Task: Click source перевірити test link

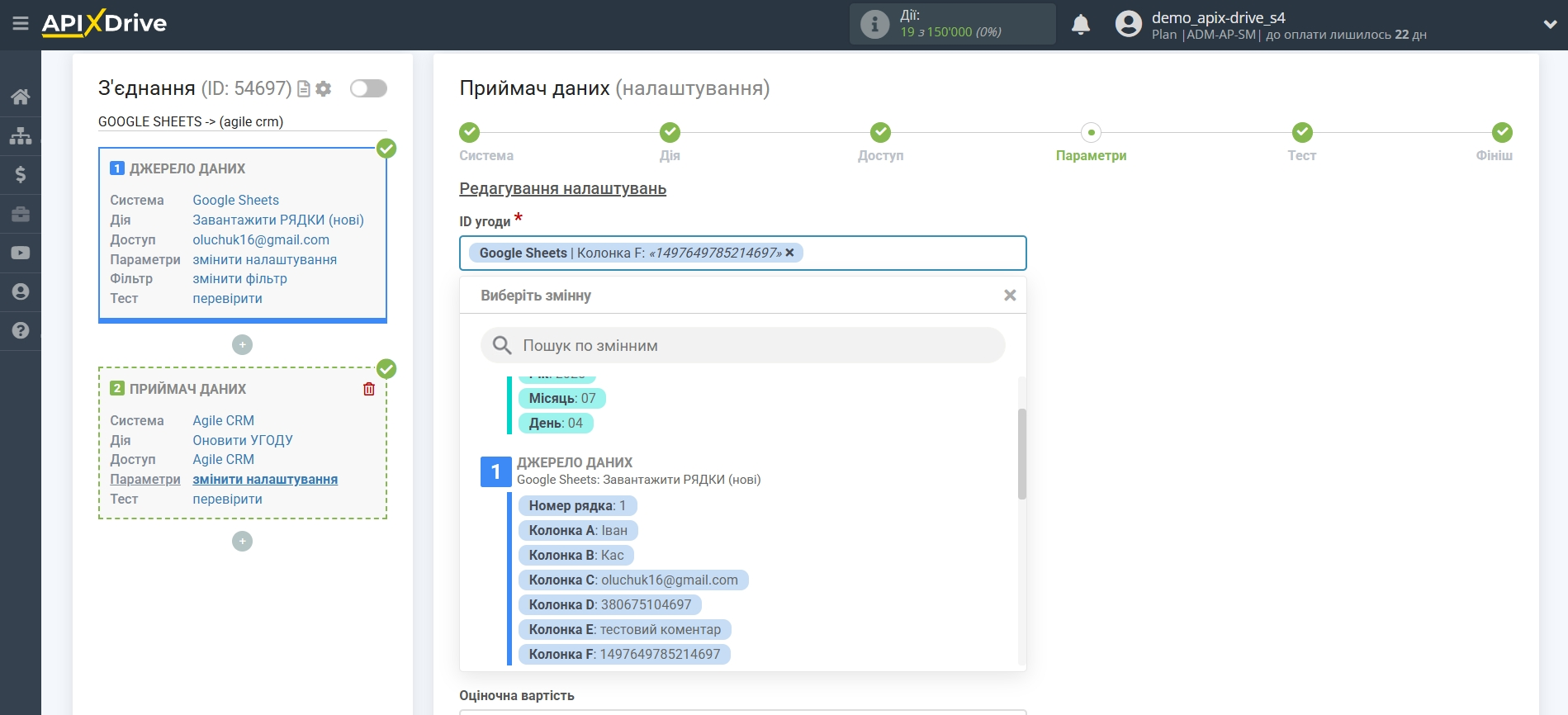Action: click(227, 298)
